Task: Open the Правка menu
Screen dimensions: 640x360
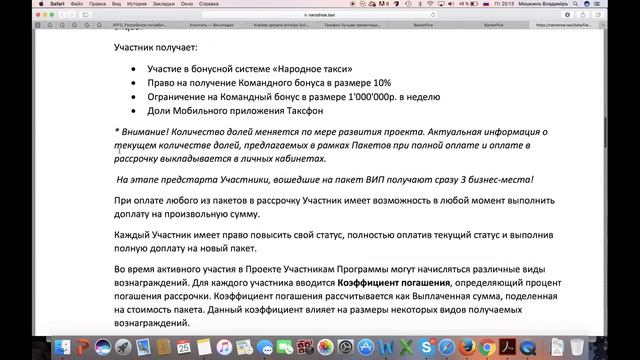Action: 97,4
